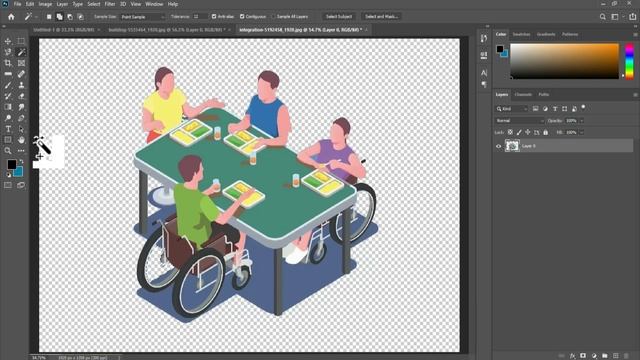This screenshot has width=640, height=360.
Task: Click New selection mode button
Action: coord(49,17)
